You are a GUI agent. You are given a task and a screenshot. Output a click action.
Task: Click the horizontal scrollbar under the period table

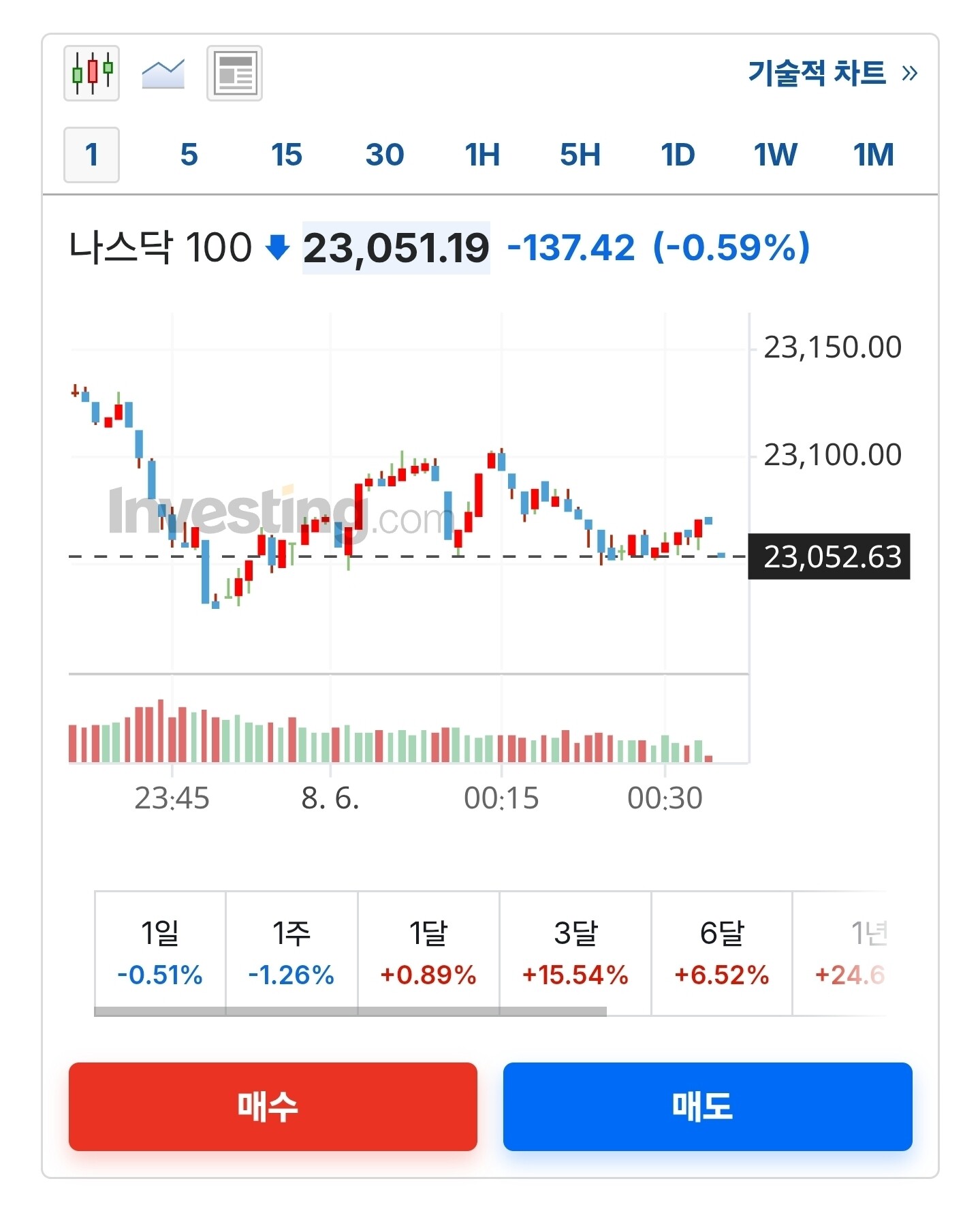click(350, 1011)
